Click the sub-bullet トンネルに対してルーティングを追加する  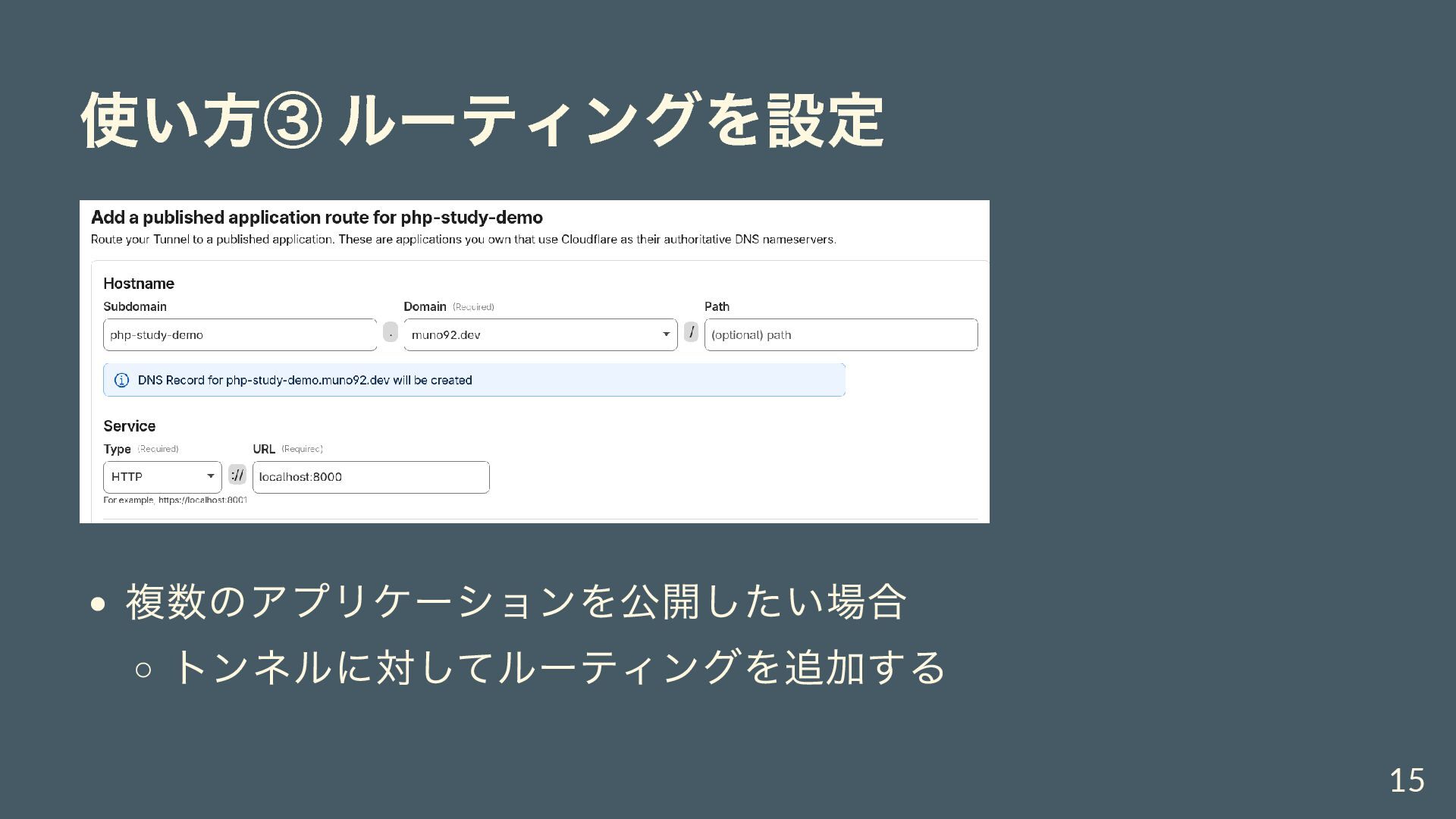[x=560, y=667]
